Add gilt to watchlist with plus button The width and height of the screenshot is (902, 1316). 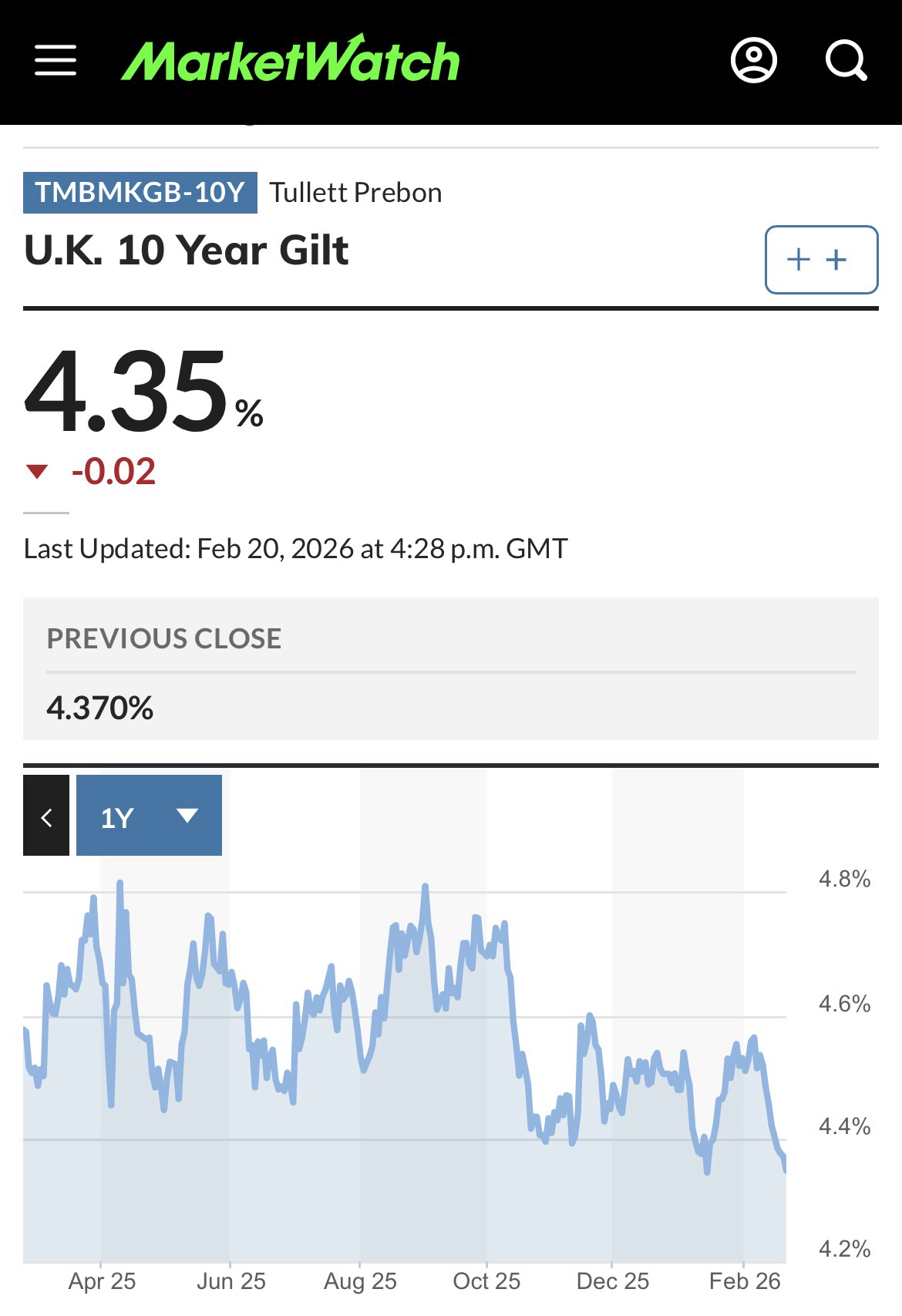coord(821,260)
